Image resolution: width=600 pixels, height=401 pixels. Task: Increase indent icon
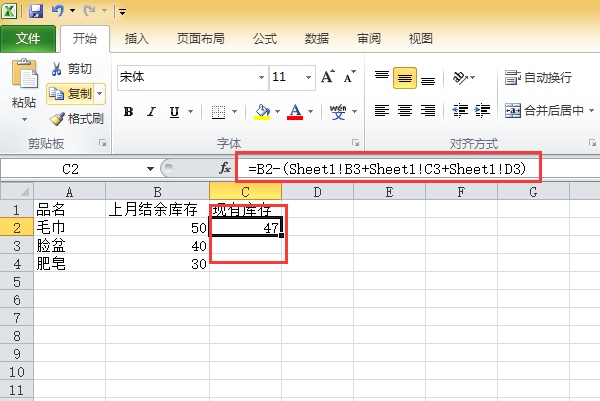point(482,111)
